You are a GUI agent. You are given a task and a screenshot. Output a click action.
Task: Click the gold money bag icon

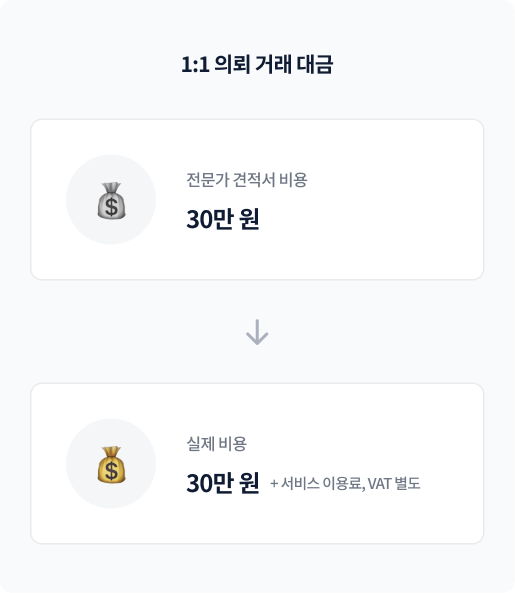coord(111,464)
